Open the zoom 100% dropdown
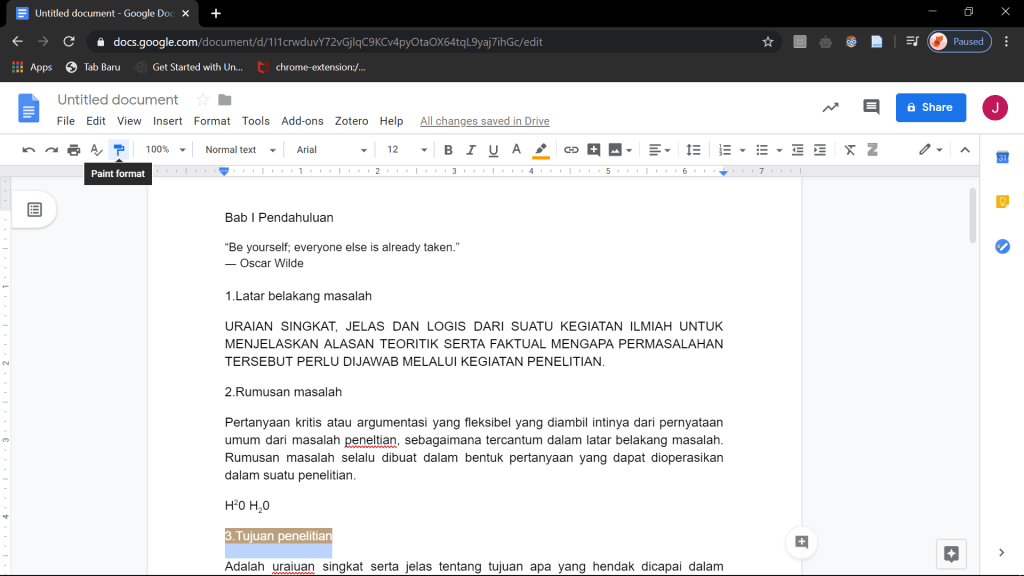The height and width of the screenshot is (576, 1024). point(165,150)
